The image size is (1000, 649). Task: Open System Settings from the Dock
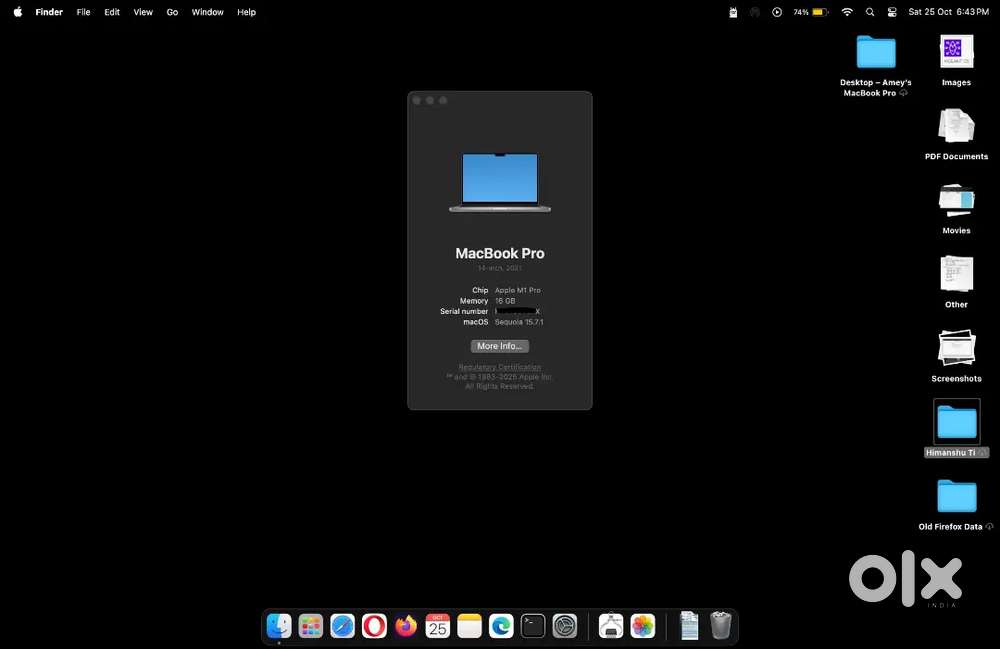coord(565,626)
